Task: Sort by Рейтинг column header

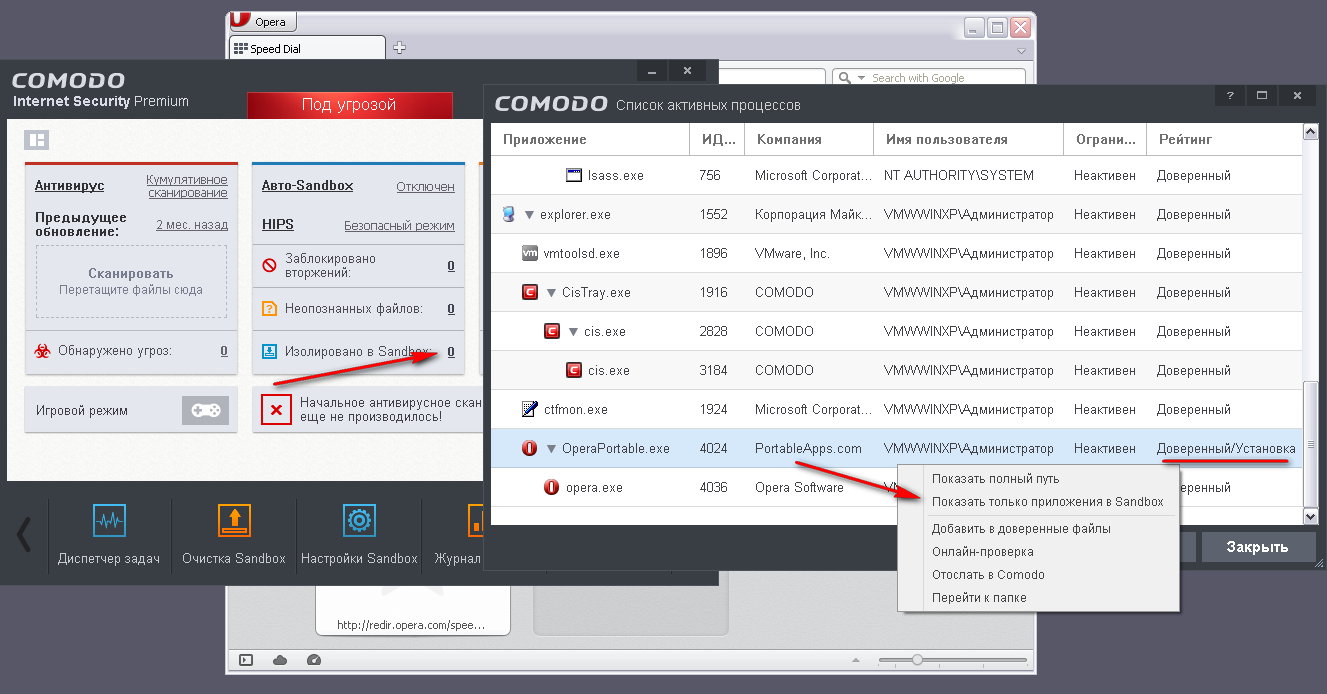Action: [x=1224, y=139]
